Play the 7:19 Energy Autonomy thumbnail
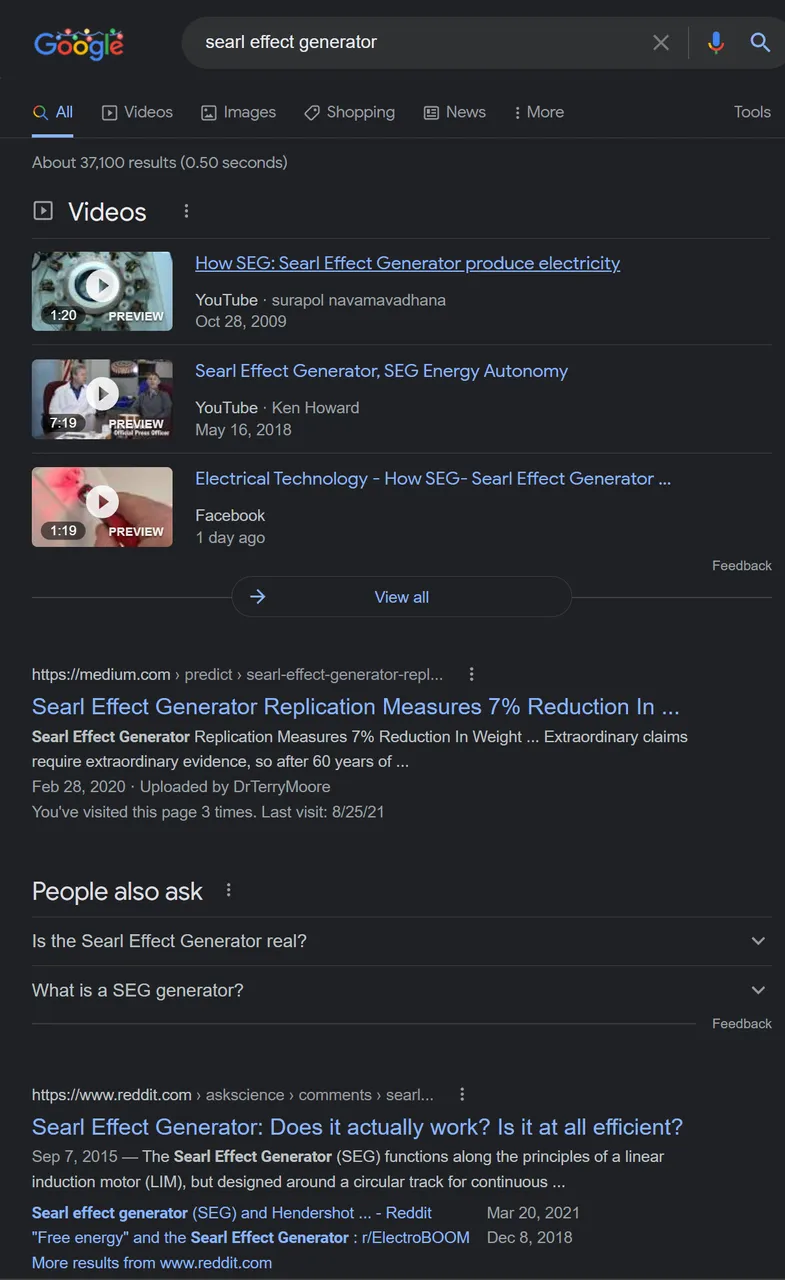 (102, 399)
